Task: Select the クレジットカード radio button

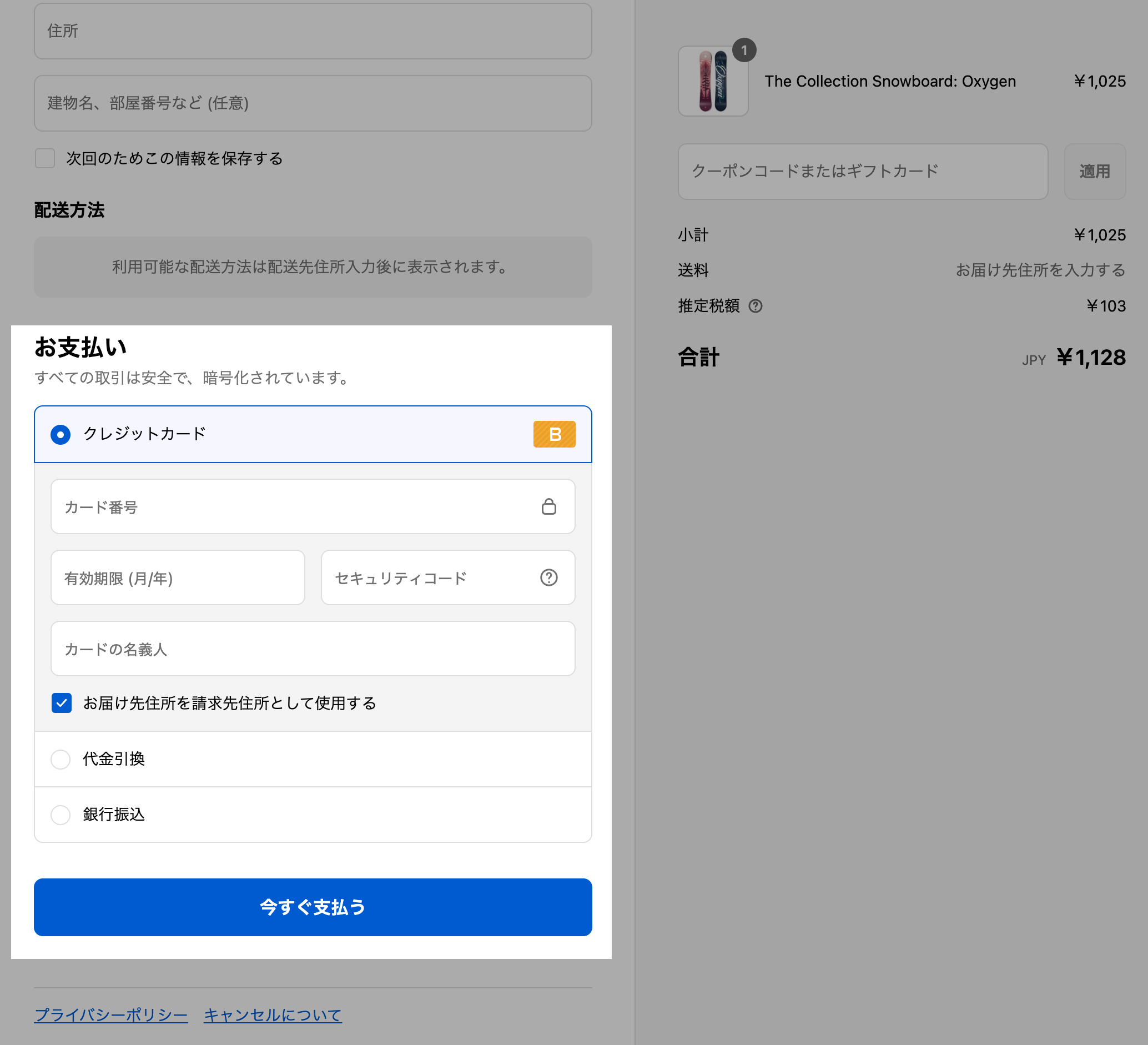Action: pyautogui.click(x=61, y=434)
